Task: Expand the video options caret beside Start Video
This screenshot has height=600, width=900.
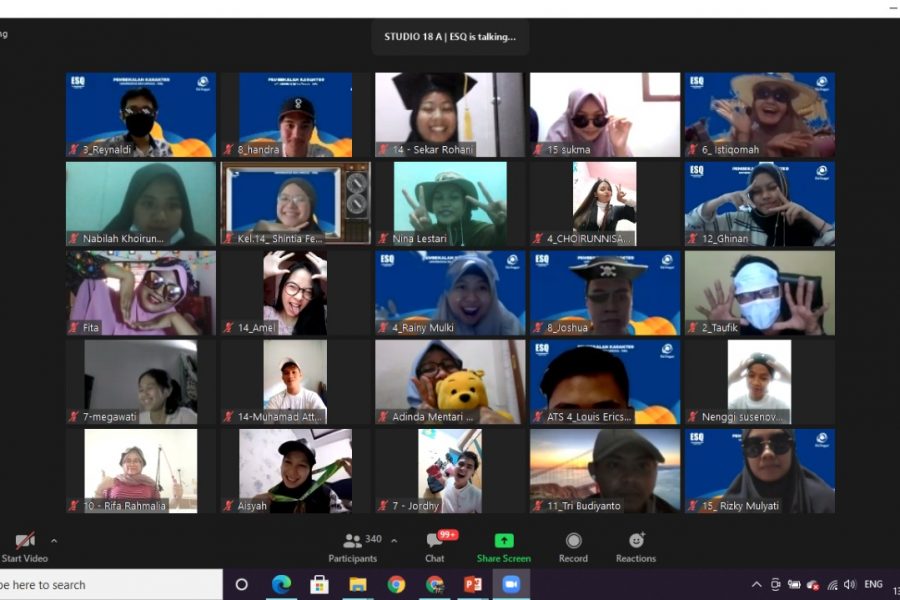Action: (54, 541)
